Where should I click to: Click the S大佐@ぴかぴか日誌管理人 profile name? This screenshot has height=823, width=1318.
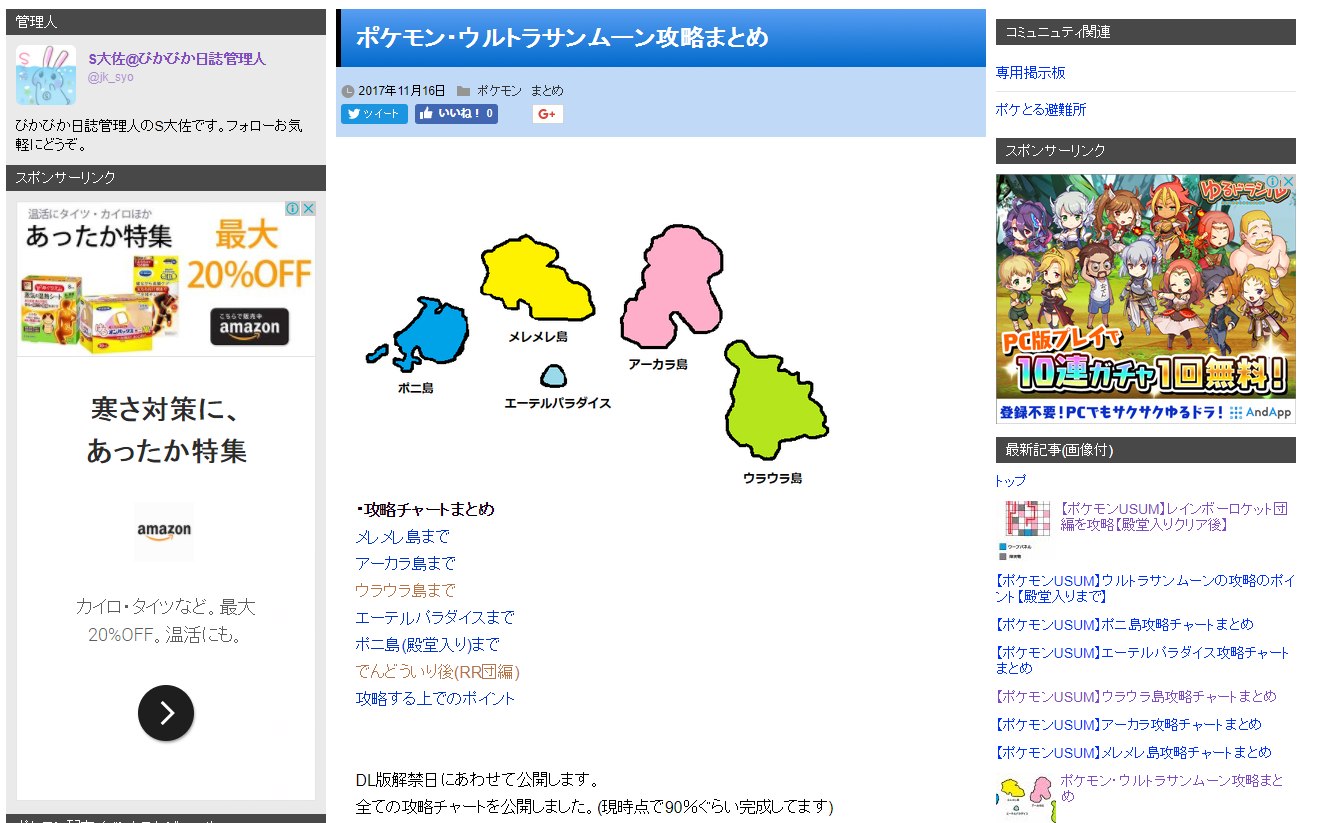[177, 59]
